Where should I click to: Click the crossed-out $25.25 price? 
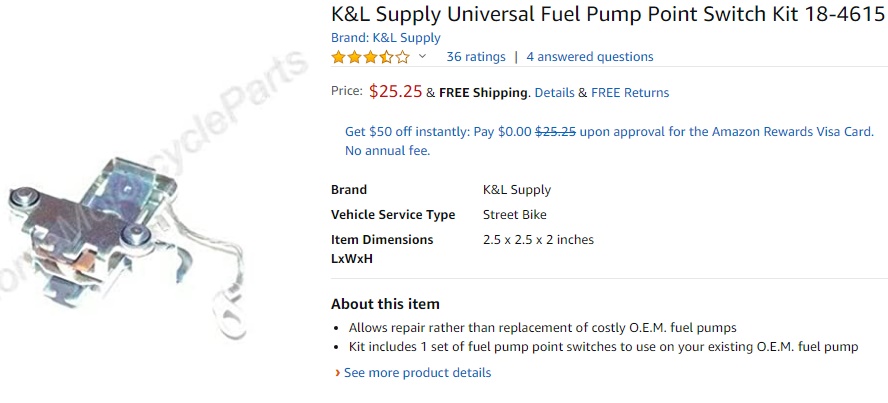tap(555, 132)
